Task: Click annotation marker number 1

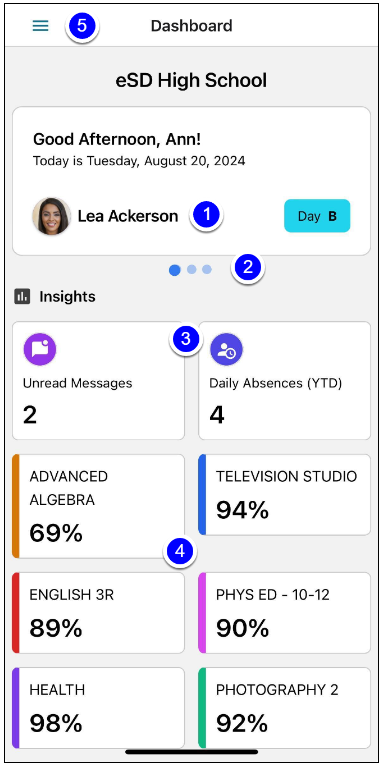Action: coord(207,215)
